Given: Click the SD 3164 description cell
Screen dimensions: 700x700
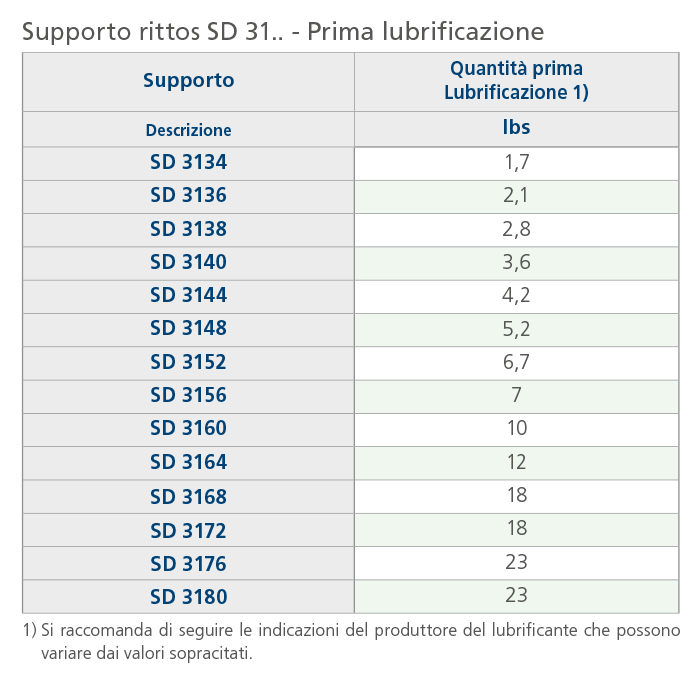Looking at the screenshot, I should pyautogui.click(x=188, y=462).
